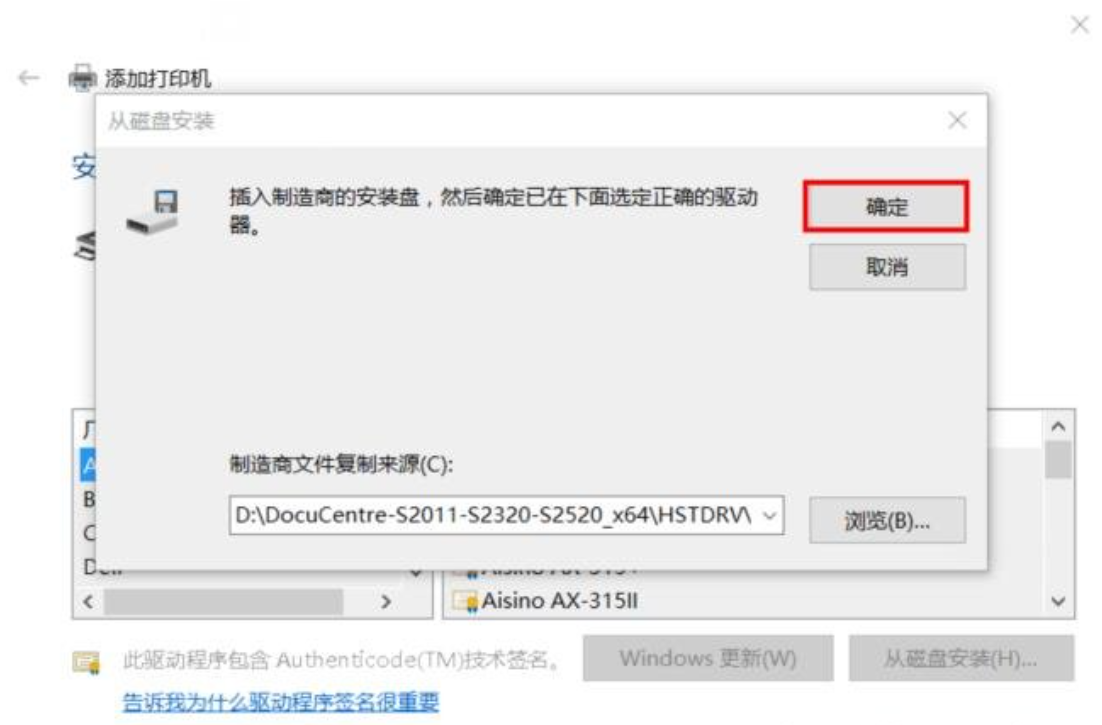Click the Aisino AX-315II driver icon
Image resolution: width=1102 pixels, height=725 pixels.
466,602
